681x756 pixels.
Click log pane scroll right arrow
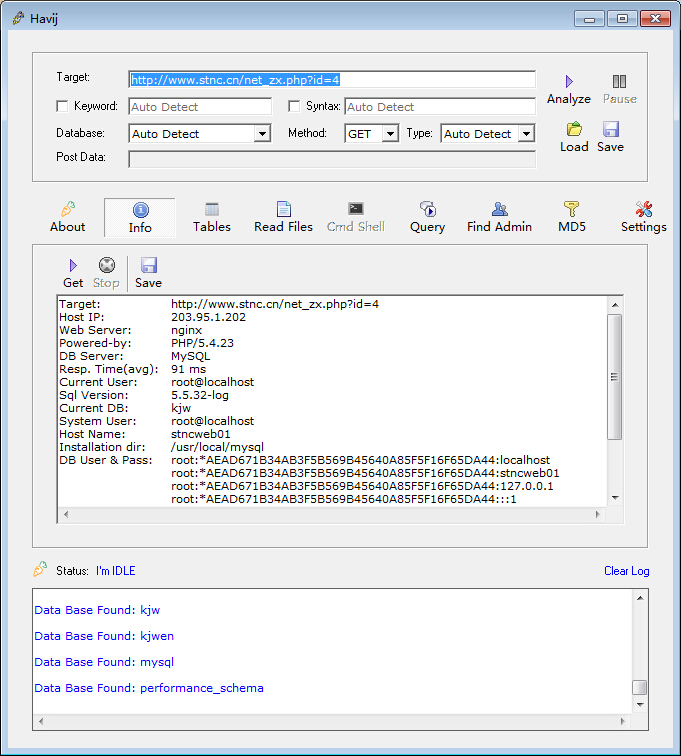click(623, 721)
